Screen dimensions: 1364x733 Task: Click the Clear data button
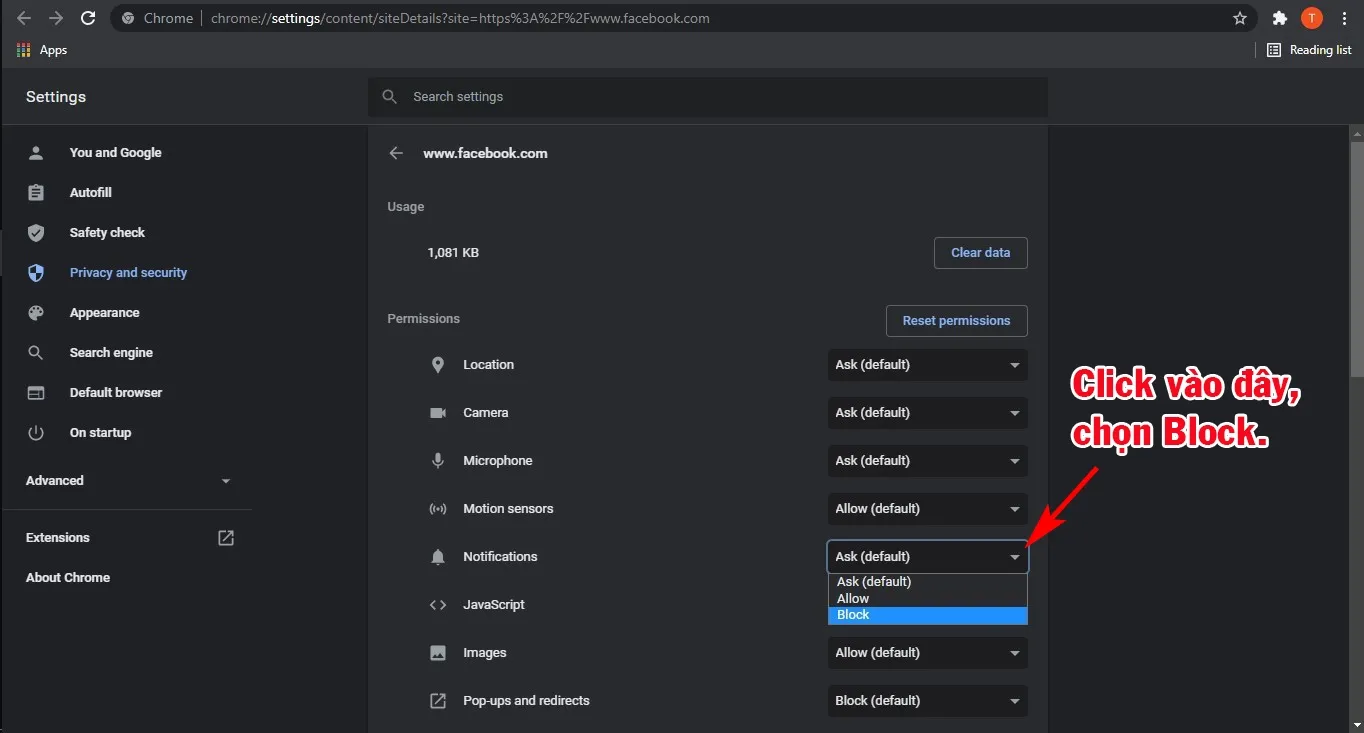(980, 253)
